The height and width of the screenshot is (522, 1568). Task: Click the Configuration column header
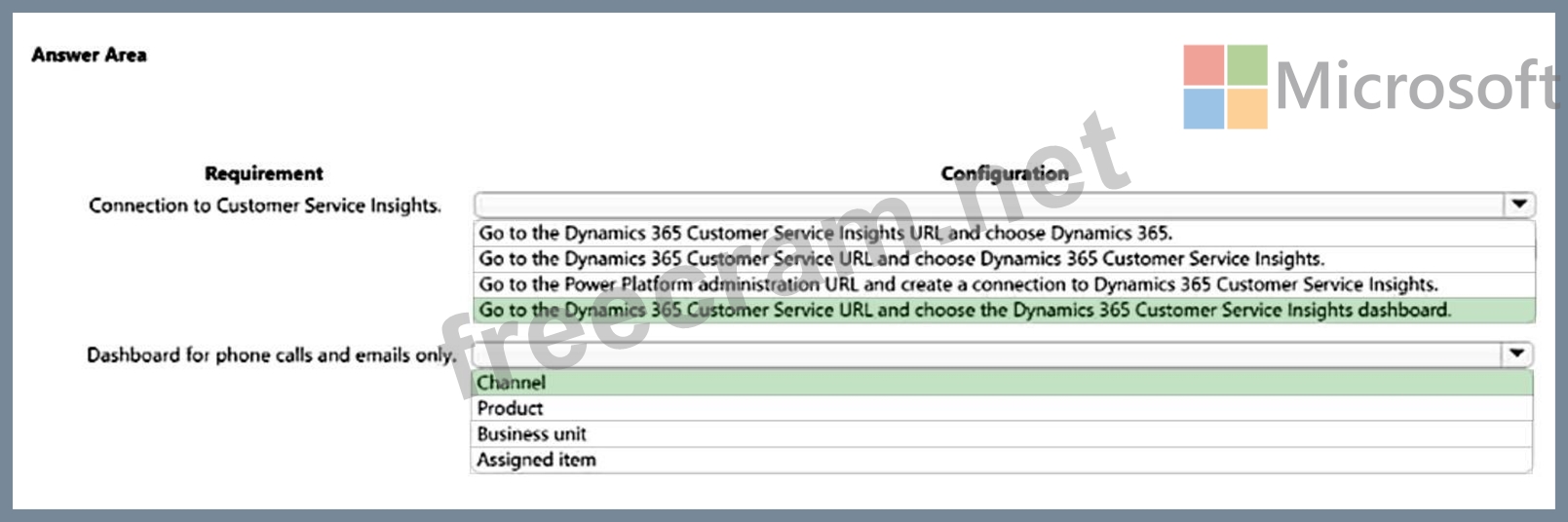click(1004, 173)
